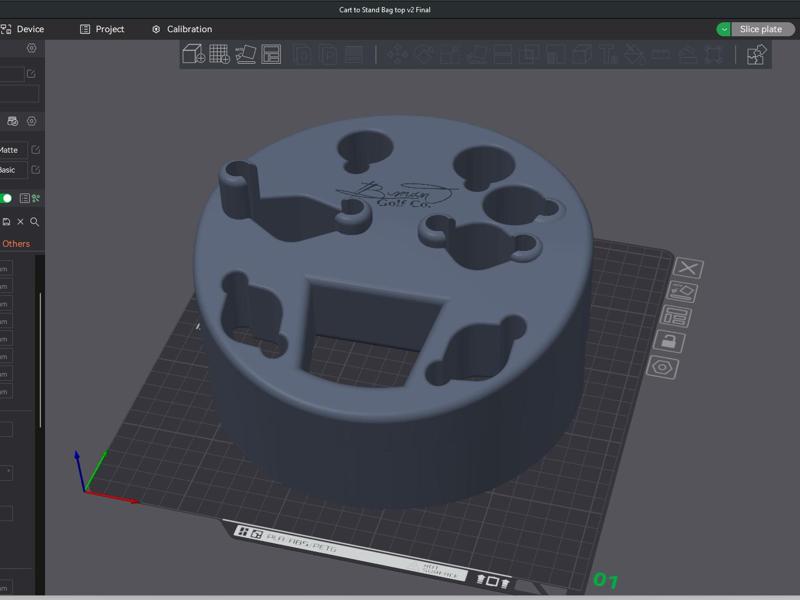The width and height of the screenshot is (800, 600).
Task: Click the Arrange all objects icon
Action: tap(271, 55)
